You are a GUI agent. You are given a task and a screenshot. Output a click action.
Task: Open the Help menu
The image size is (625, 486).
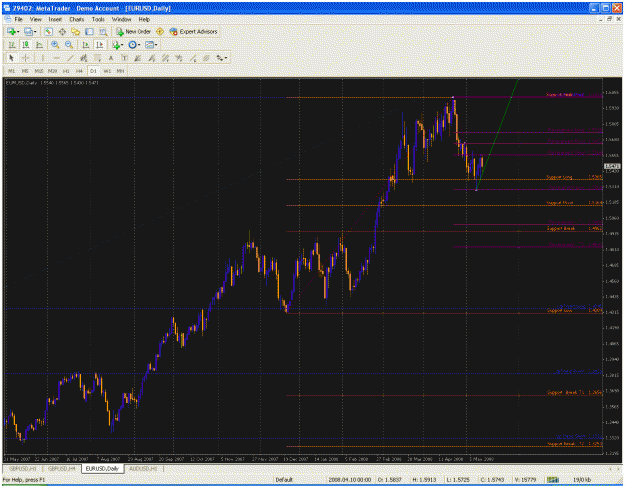click(144, 19)
